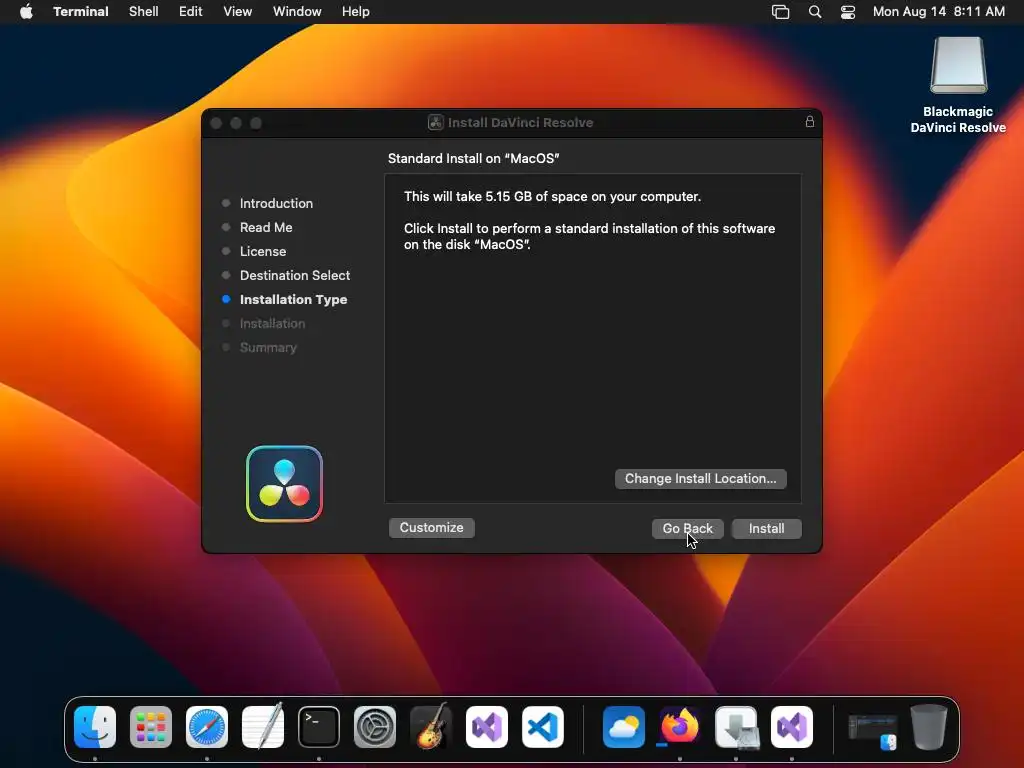The width and height of the screenshot is (1024, 768).
Task: Select the Installation Type step
Action: point(293,300)
